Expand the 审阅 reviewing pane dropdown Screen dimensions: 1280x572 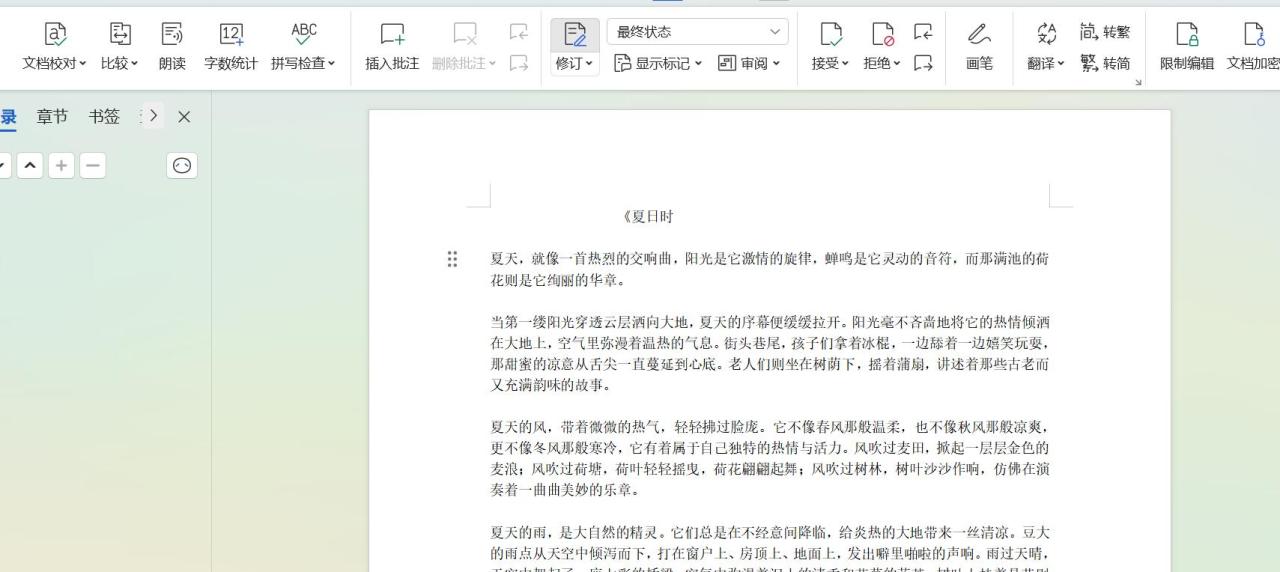(749, 63)
